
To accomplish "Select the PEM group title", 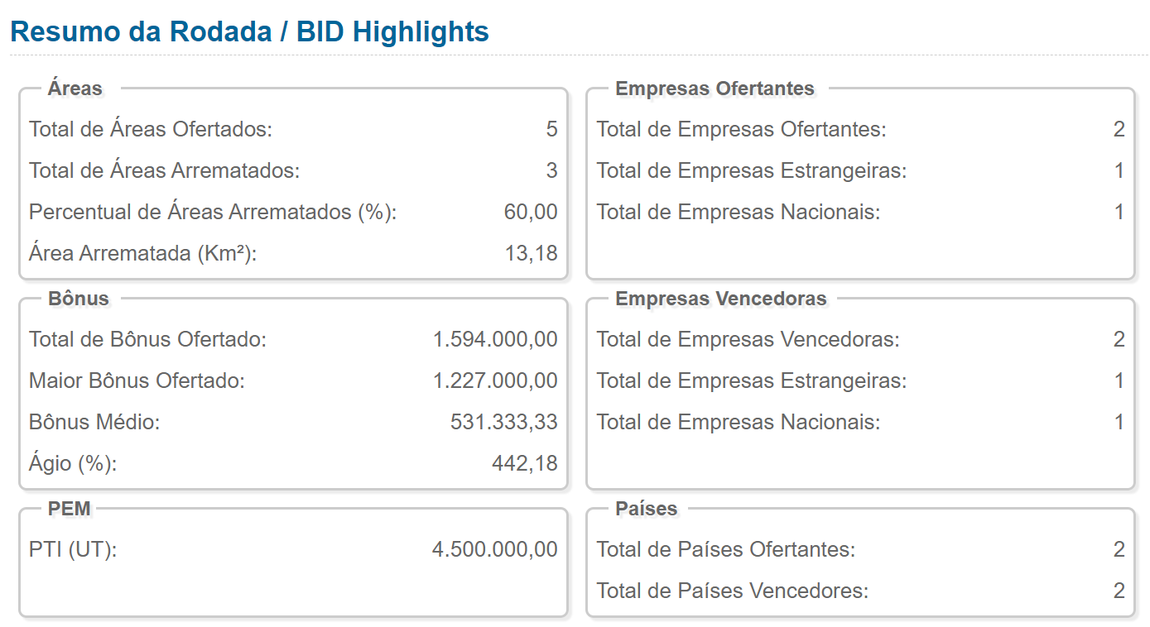I will tap(69, 508).
